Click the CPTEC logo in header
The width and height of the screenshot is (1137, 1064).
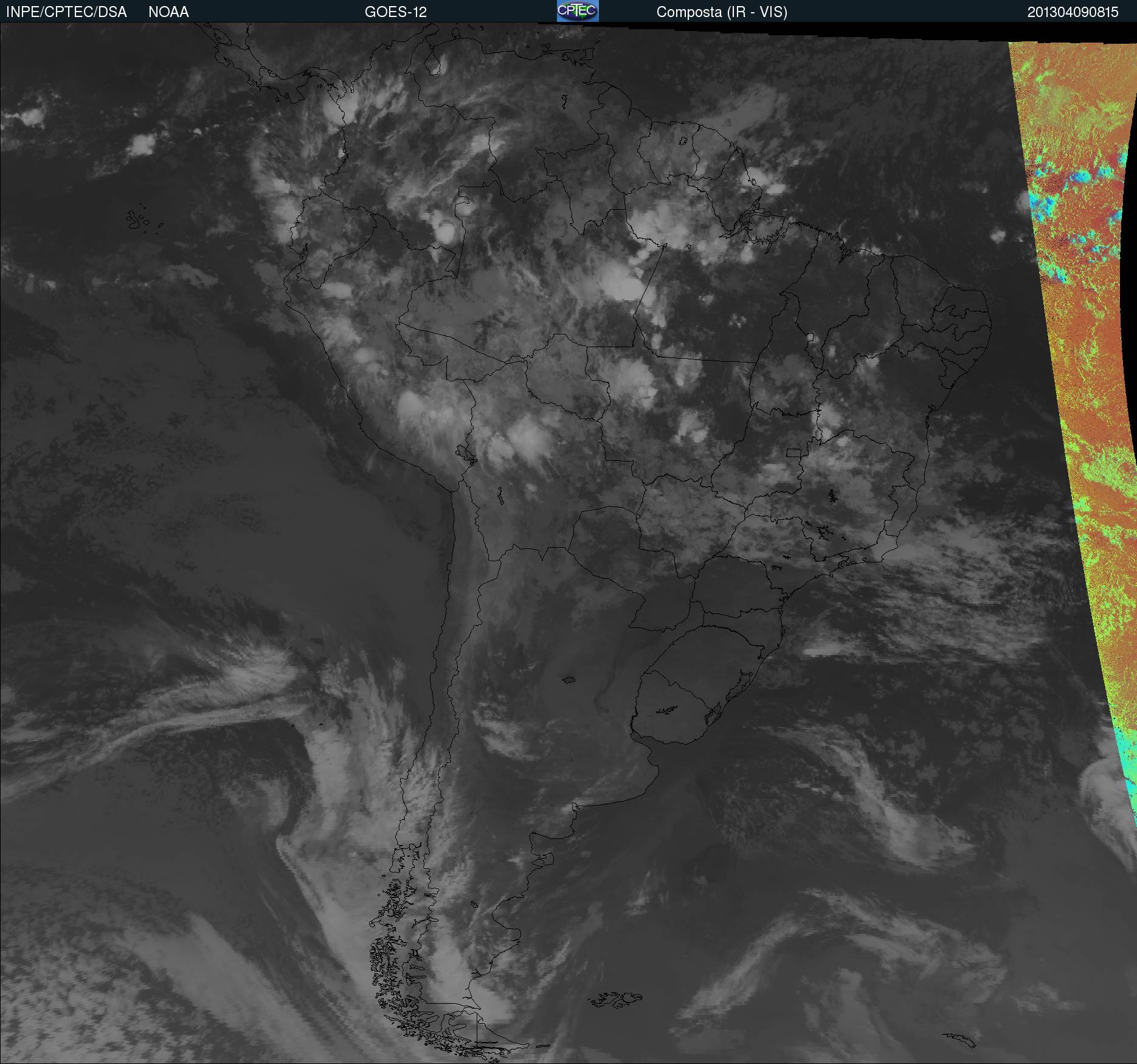(x=578, y=11)
